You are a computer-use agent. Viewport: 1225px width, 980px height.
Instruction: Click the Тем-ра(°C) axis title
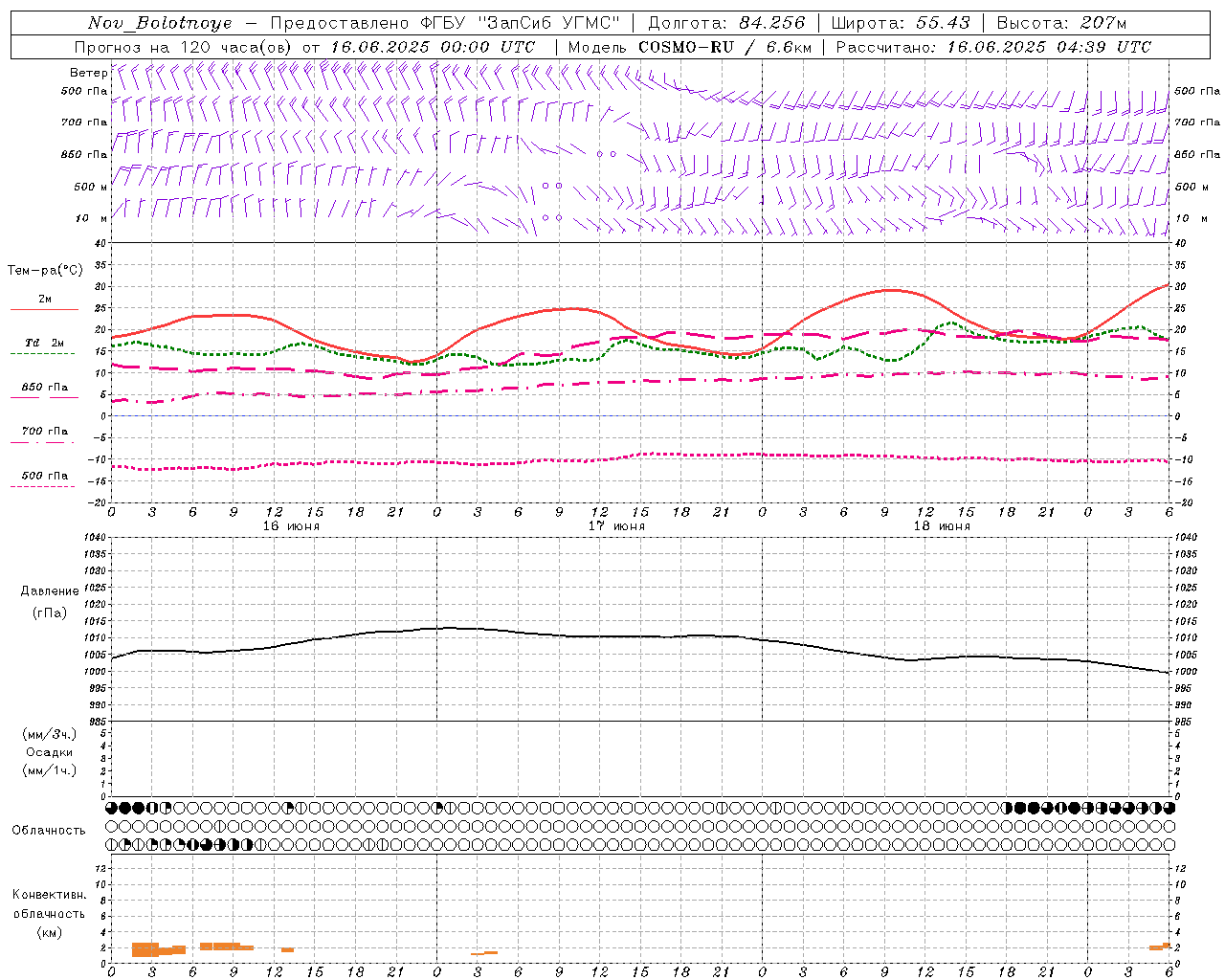click(x=45, y=271)
